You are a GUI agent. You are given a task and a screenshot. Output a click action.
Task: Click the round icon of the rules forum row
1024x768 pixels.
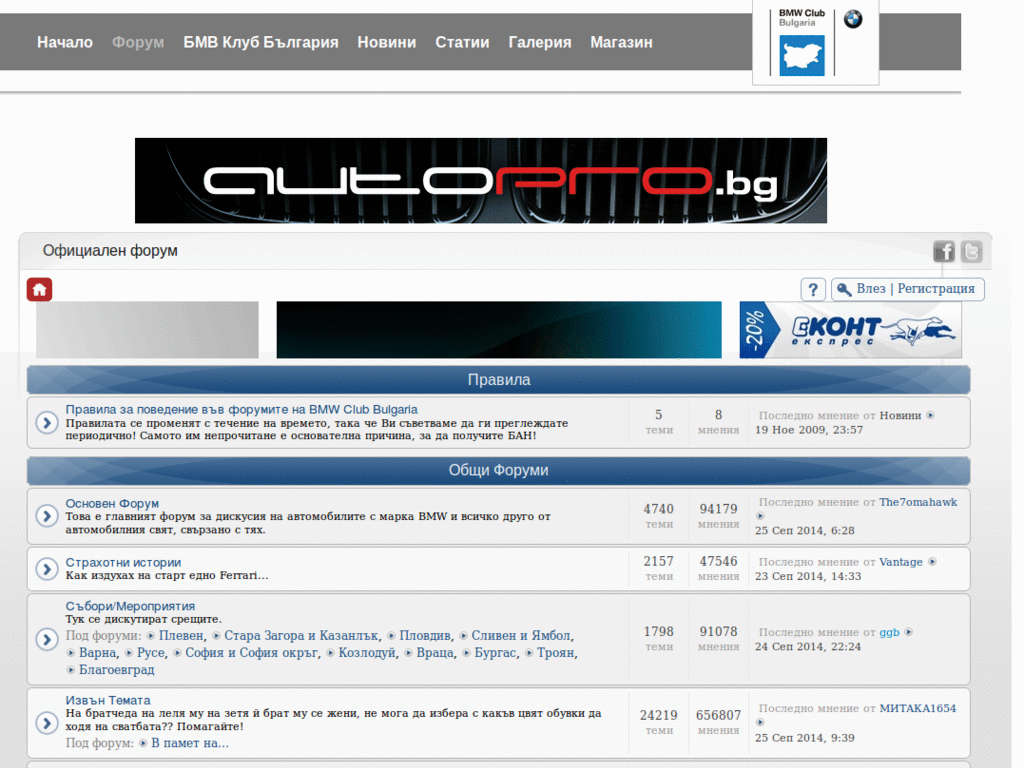pos(47,423)
